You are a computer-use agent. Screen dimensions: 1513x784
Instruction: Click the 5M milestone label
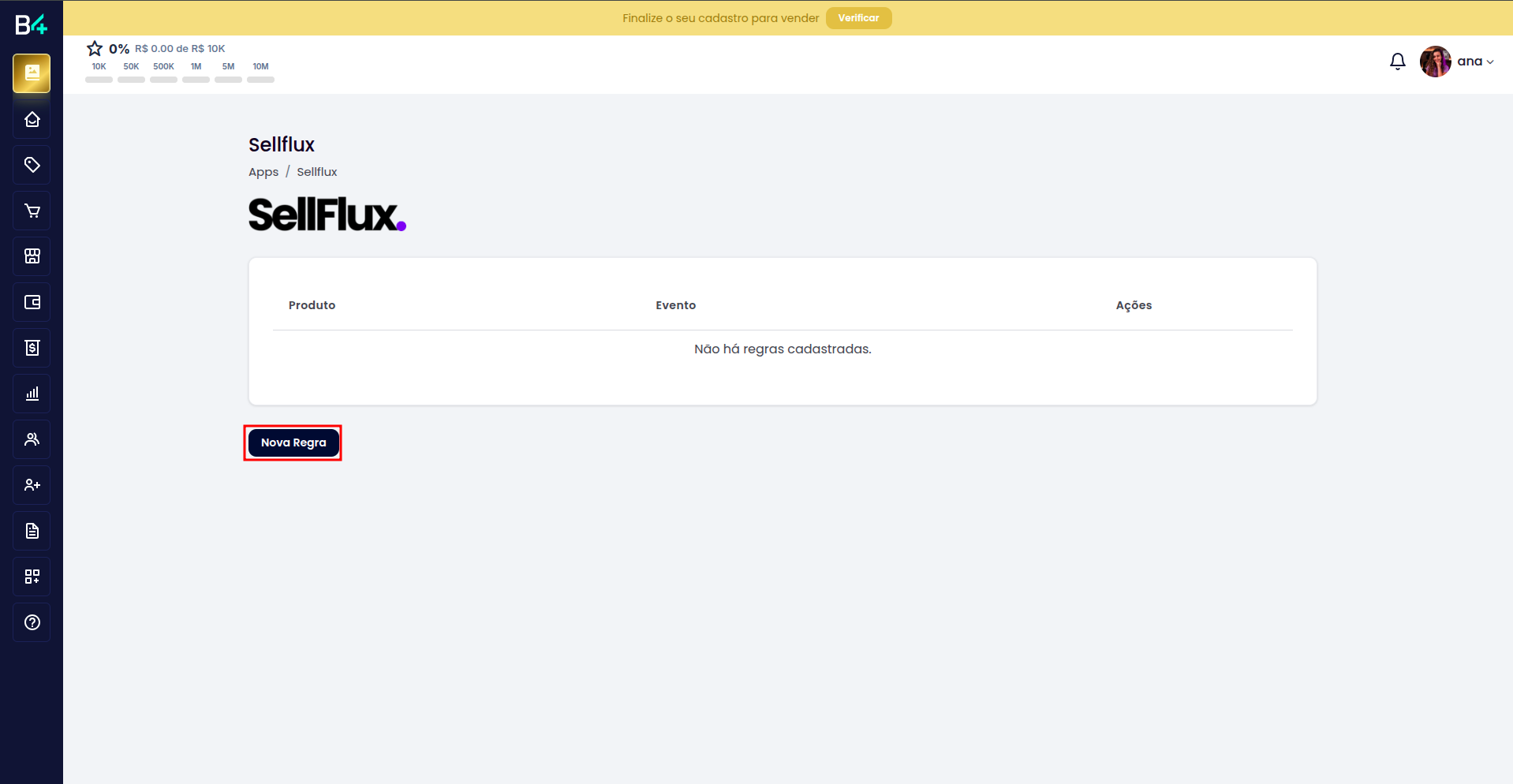[228, 67]
